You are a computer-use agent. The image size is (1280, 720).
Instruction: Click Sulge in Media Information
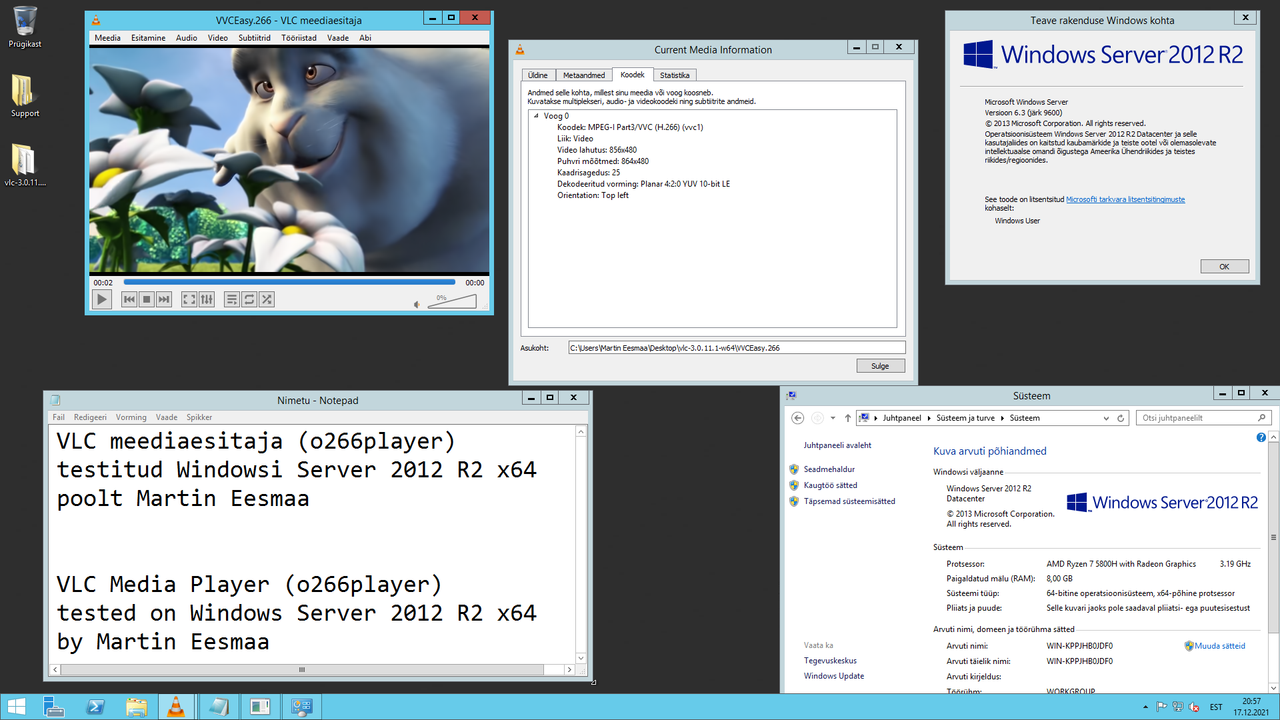click(880, 366)
